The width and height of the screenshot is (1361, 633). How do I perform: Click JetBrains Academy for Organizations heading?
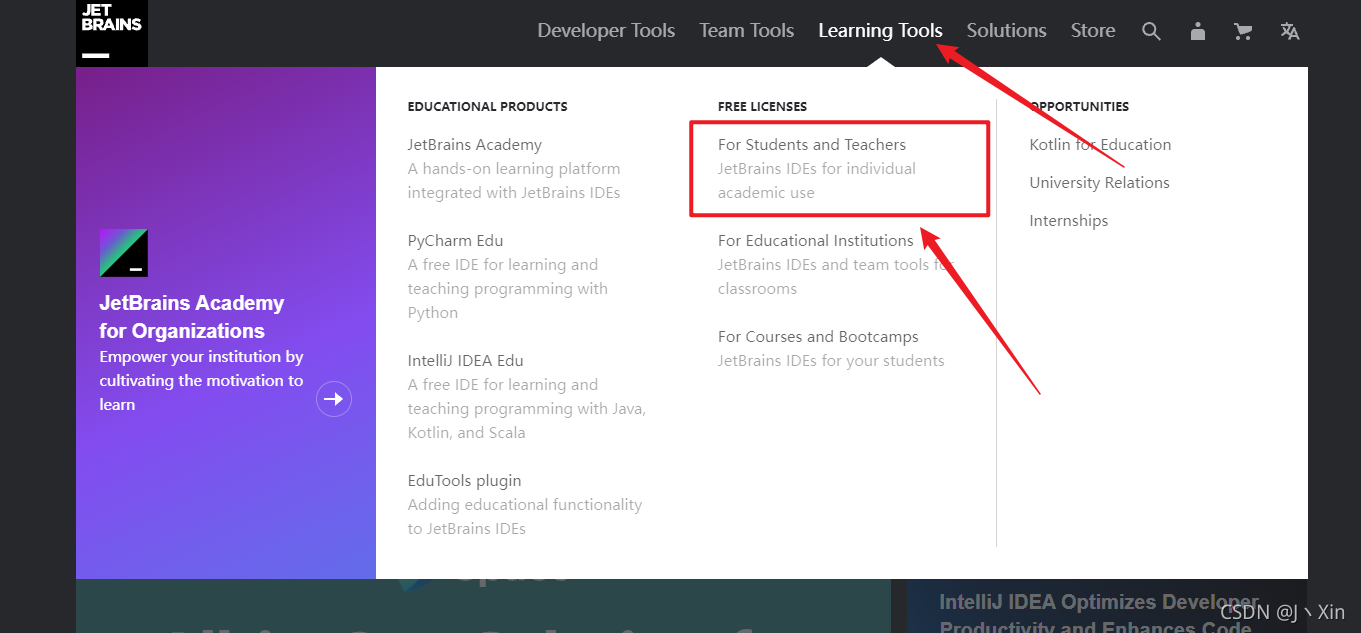[192, 317]
